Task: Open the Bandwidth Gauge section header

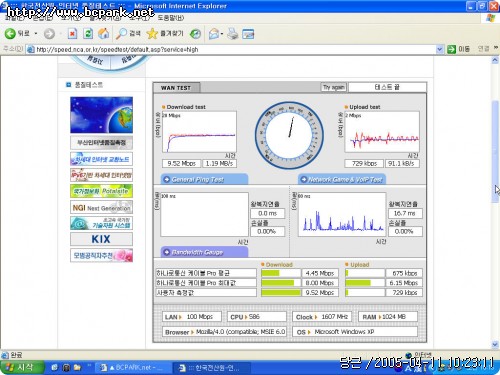Action: pyautogui.click(x=204, y=252)
